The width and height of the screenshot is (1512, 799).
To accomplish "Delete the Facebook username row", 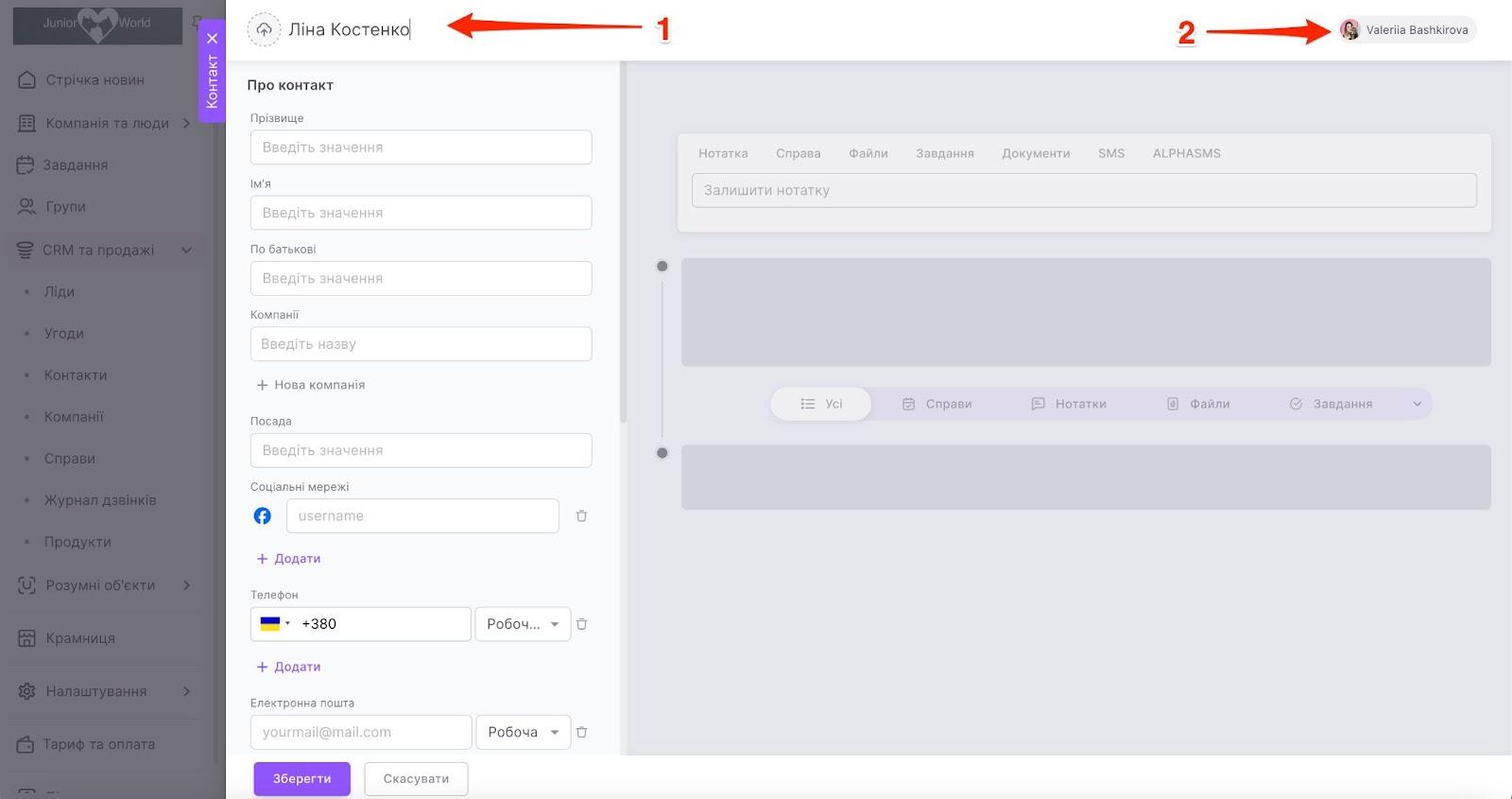I will [582, 516].
